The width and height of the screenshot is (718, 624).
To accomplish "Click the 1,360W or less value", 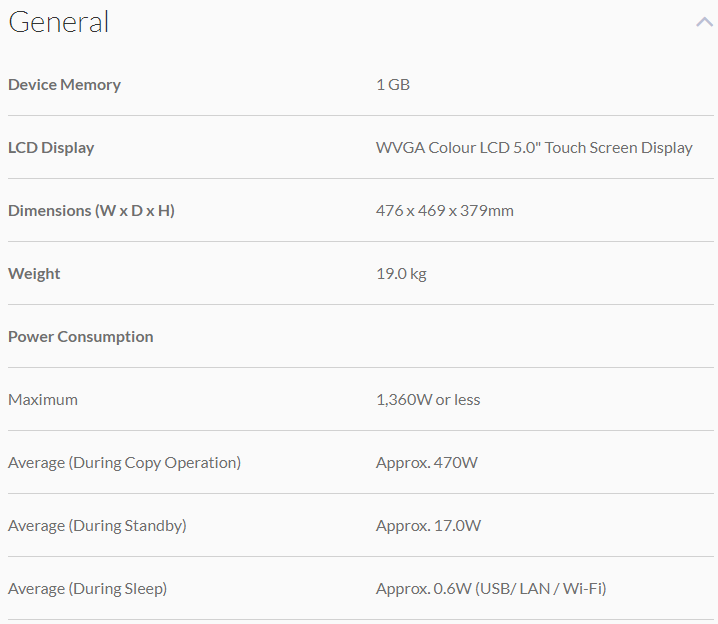I will point(428,400).
